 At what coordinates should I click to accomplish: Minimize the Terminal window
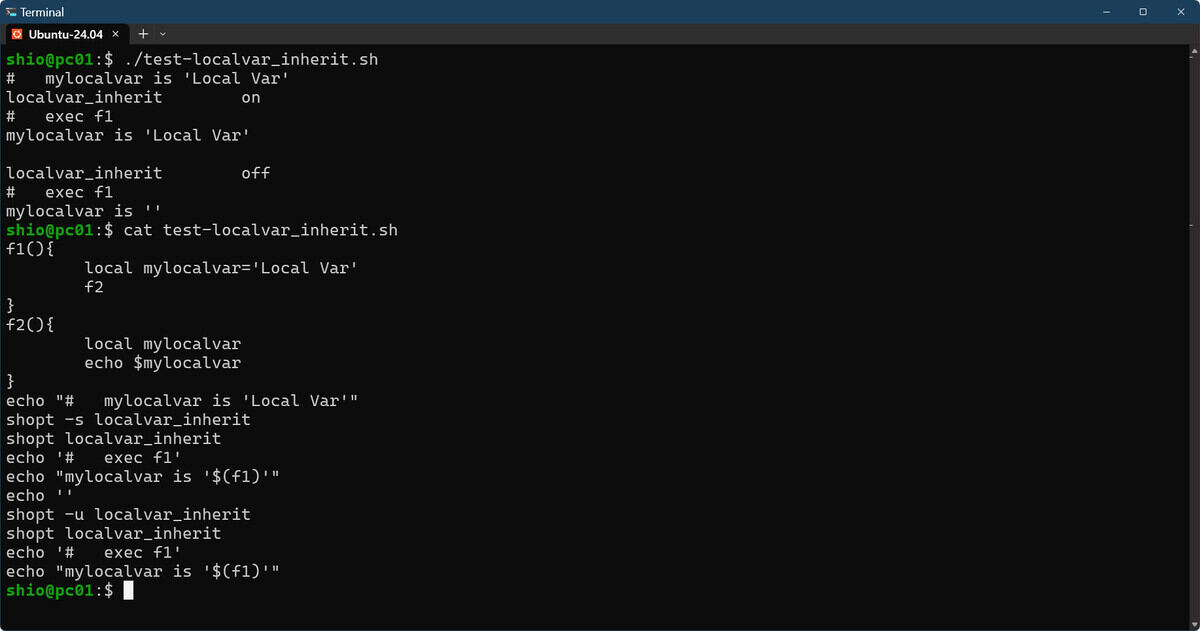pyautogui.click(x=1107, y=12)
